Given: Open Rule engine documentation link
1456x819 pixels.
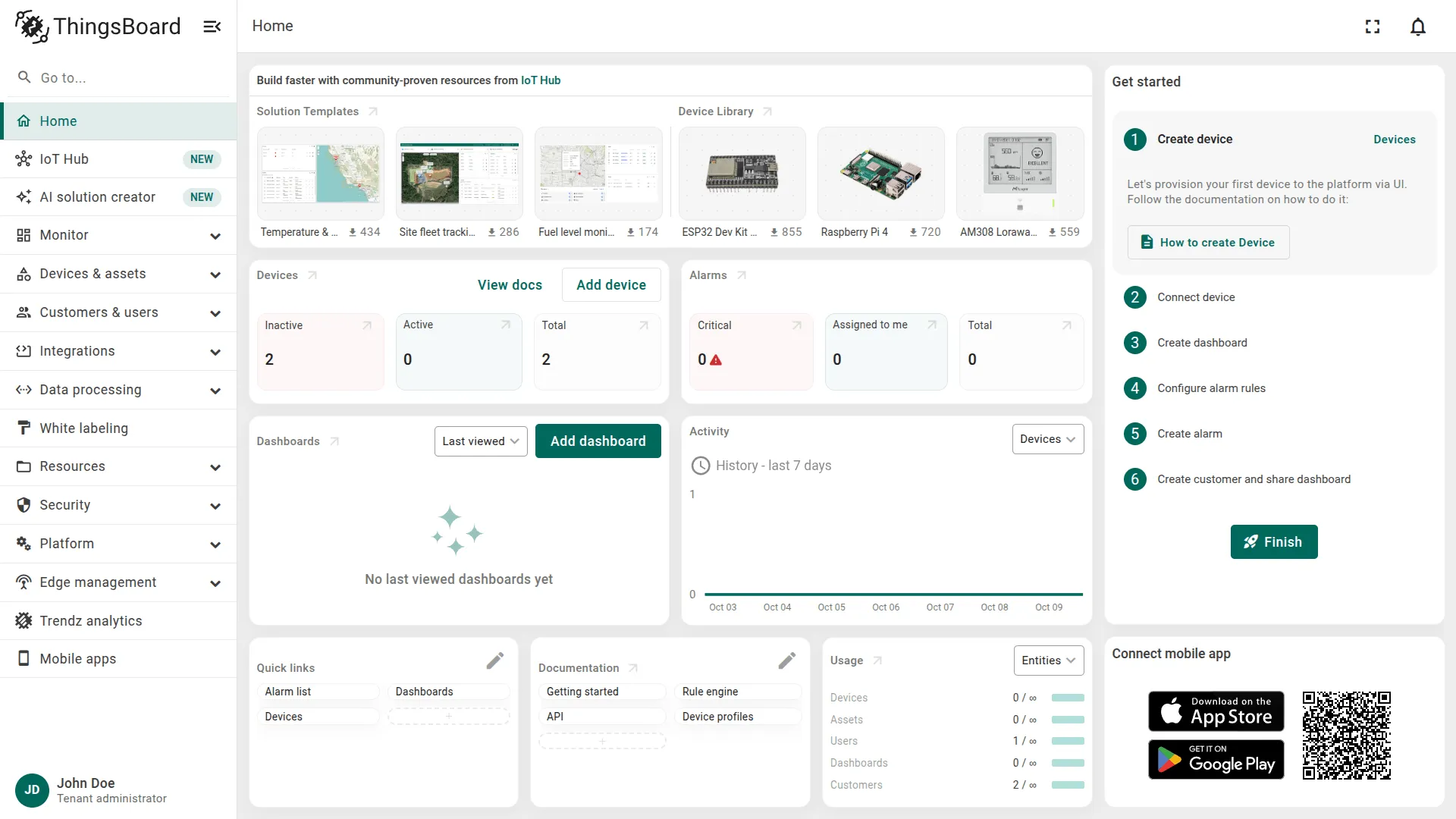Looking at the screenshot, I should coord(738,692).
